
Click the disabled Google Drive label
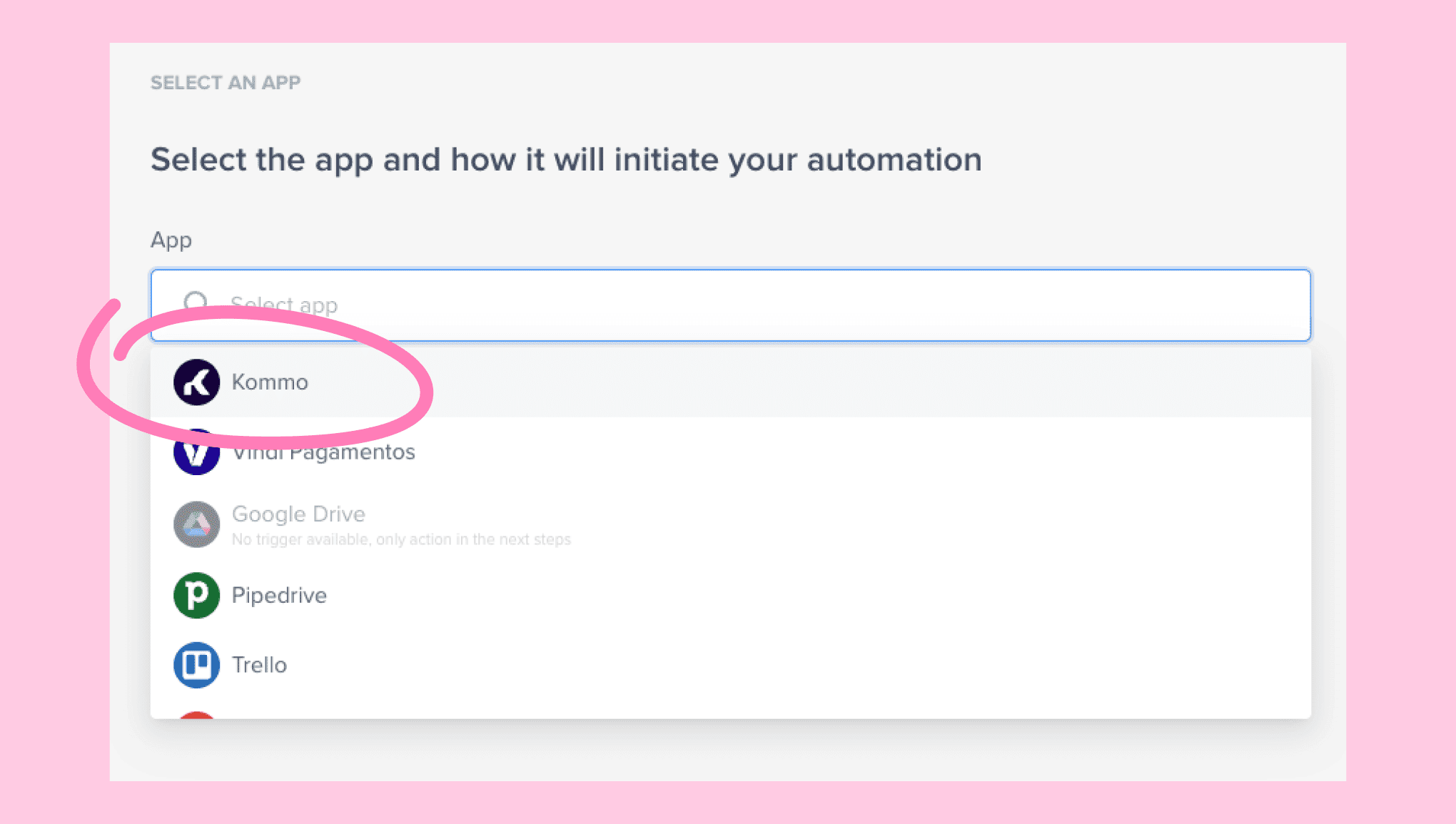(x=298, y=514)
